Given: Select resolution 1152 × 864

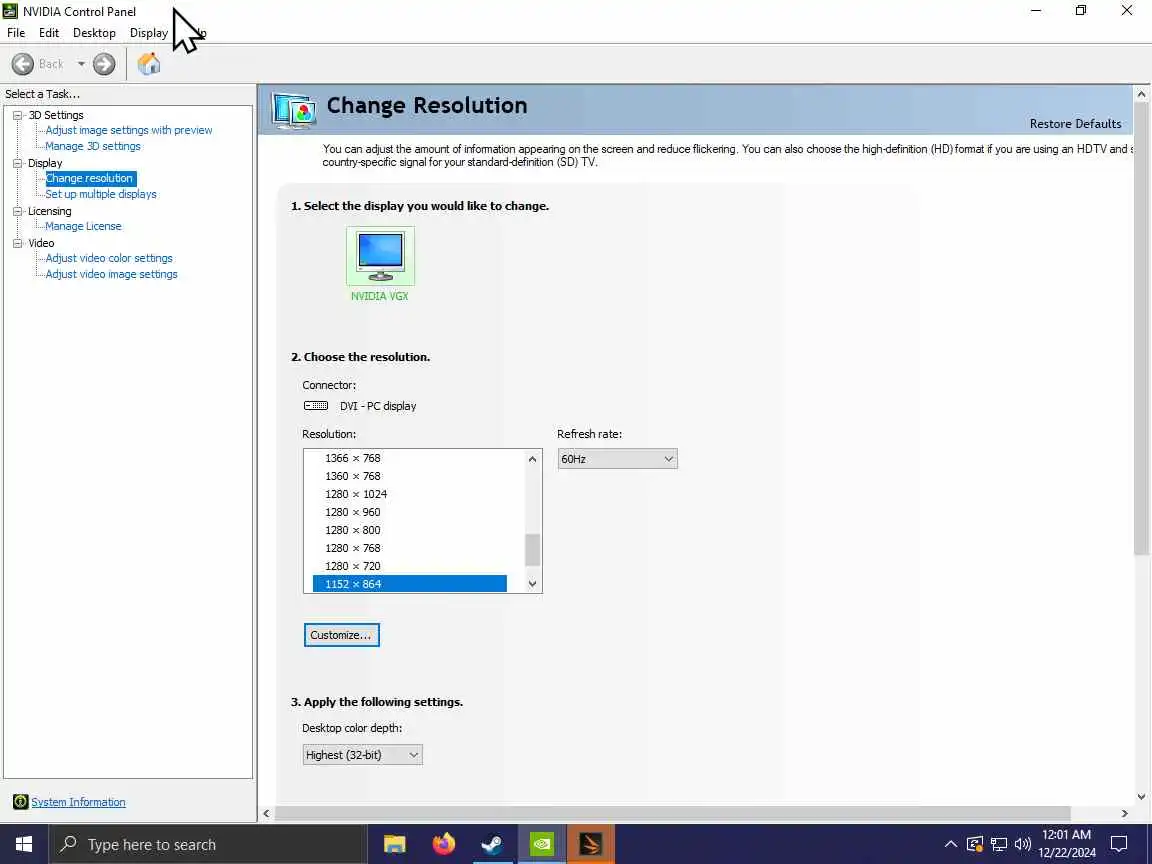Looking at the screenshot, I should pos(409,584).
